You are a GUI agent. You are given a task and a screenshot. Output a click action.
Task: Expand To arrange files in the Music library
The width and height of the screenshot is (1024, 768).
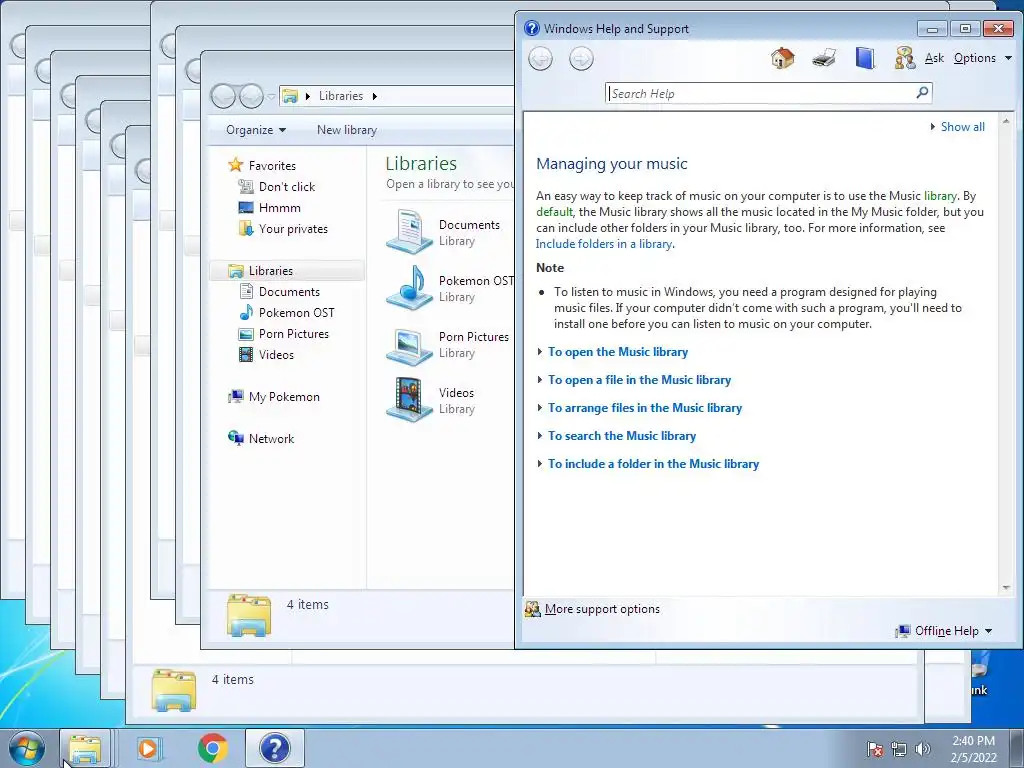645,408
